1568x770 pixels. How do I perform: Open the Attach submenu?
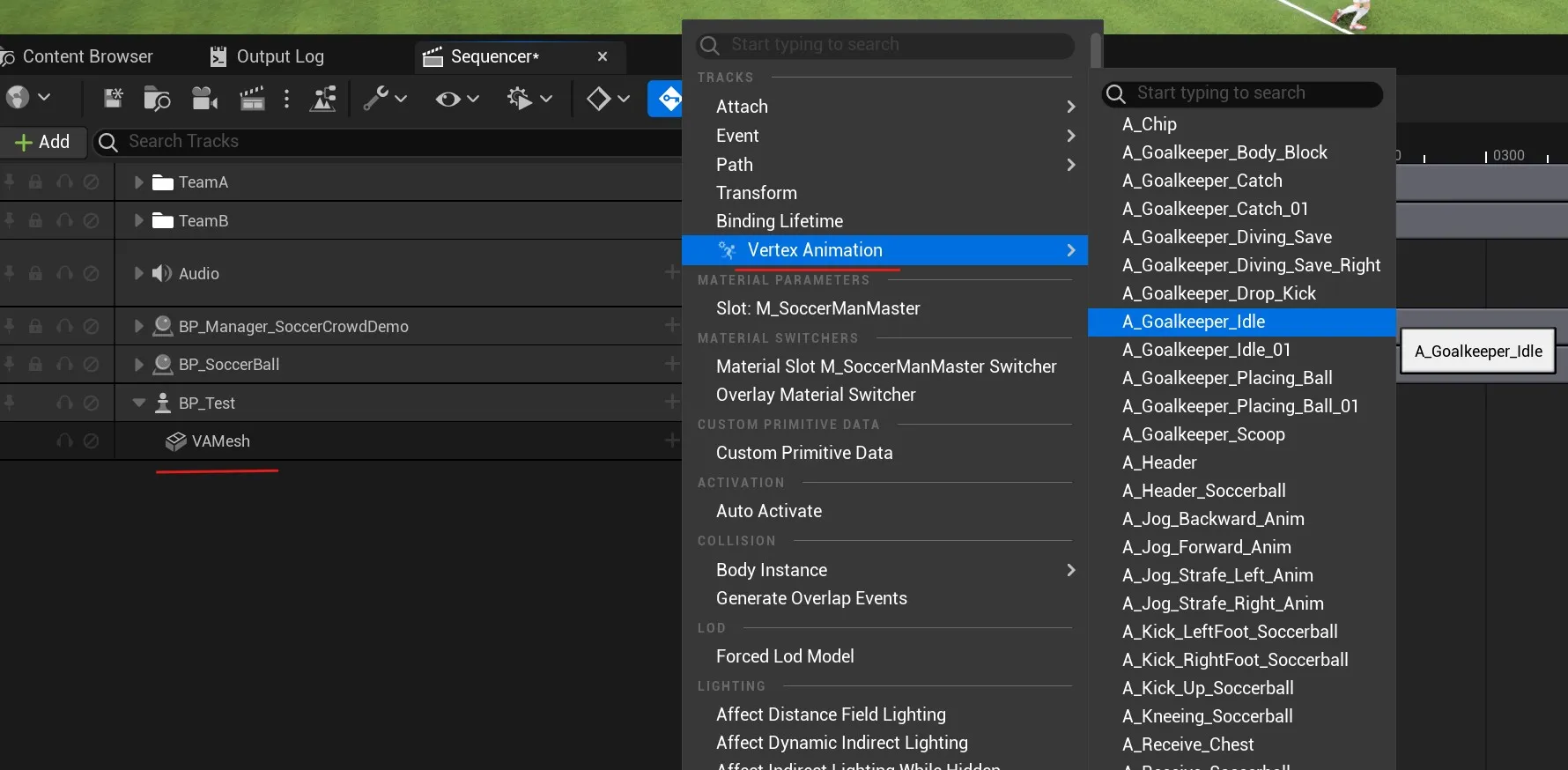(x=885, y=107)
